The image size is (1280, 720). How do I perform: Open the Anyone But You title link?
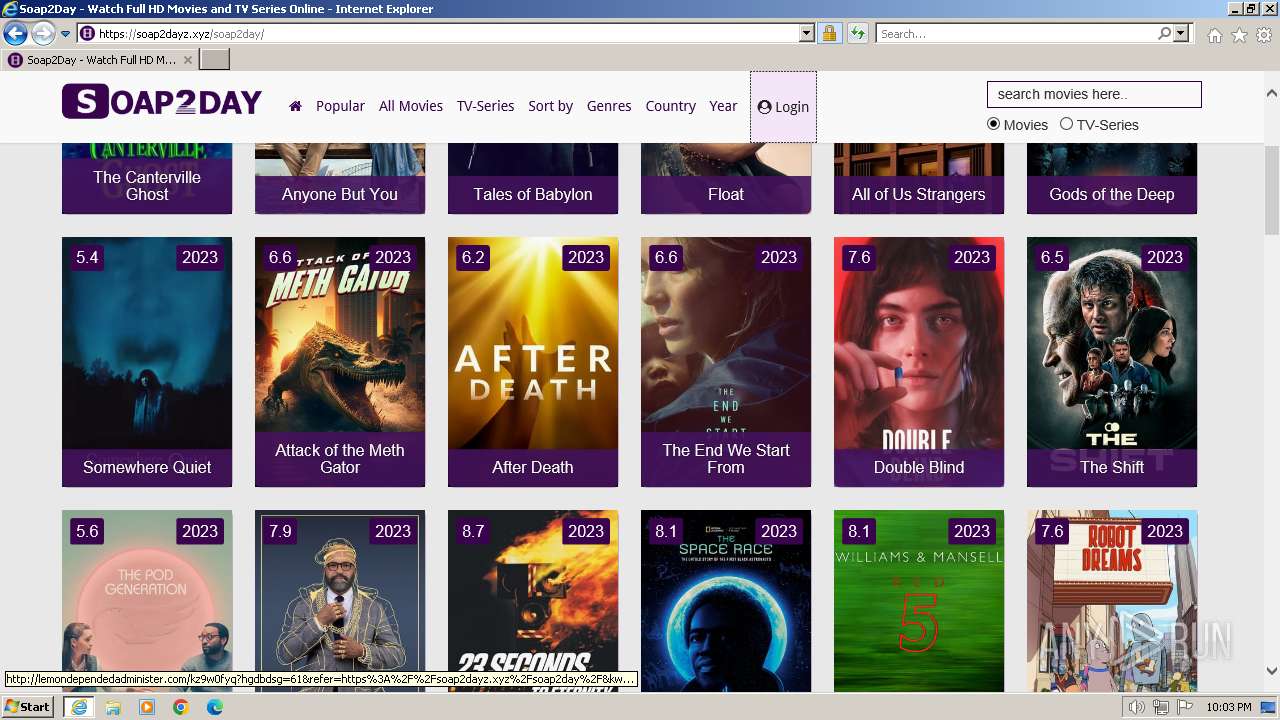pos(340,194)
